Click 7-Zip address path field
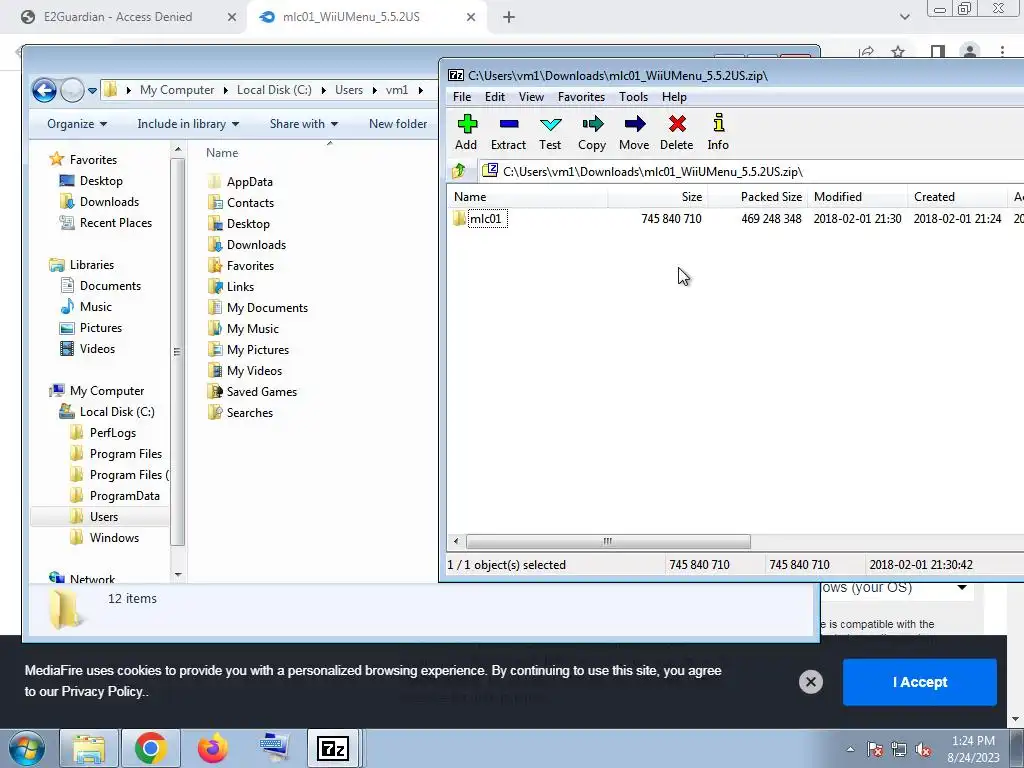The image size is (1024, 768). click(x=751, y=172)
